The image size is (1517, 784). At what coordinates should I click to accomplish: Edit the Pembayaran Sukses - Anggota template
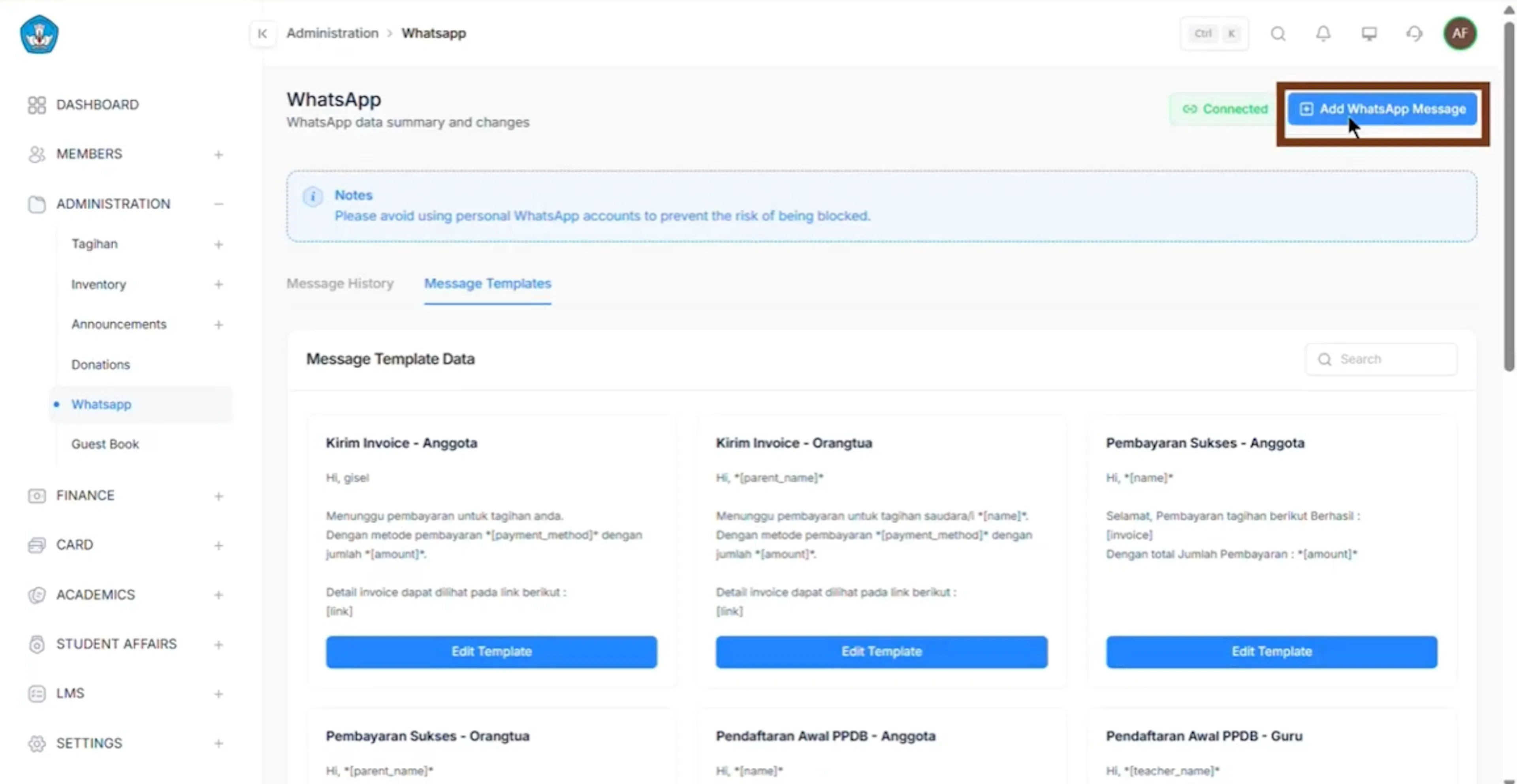coord(1271,652)
